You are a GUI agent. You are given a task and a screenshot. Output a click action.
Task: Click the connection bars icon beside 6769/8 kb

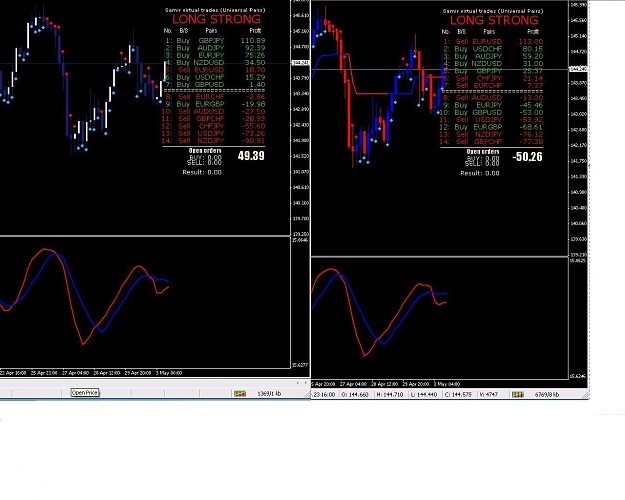point(518,394)
